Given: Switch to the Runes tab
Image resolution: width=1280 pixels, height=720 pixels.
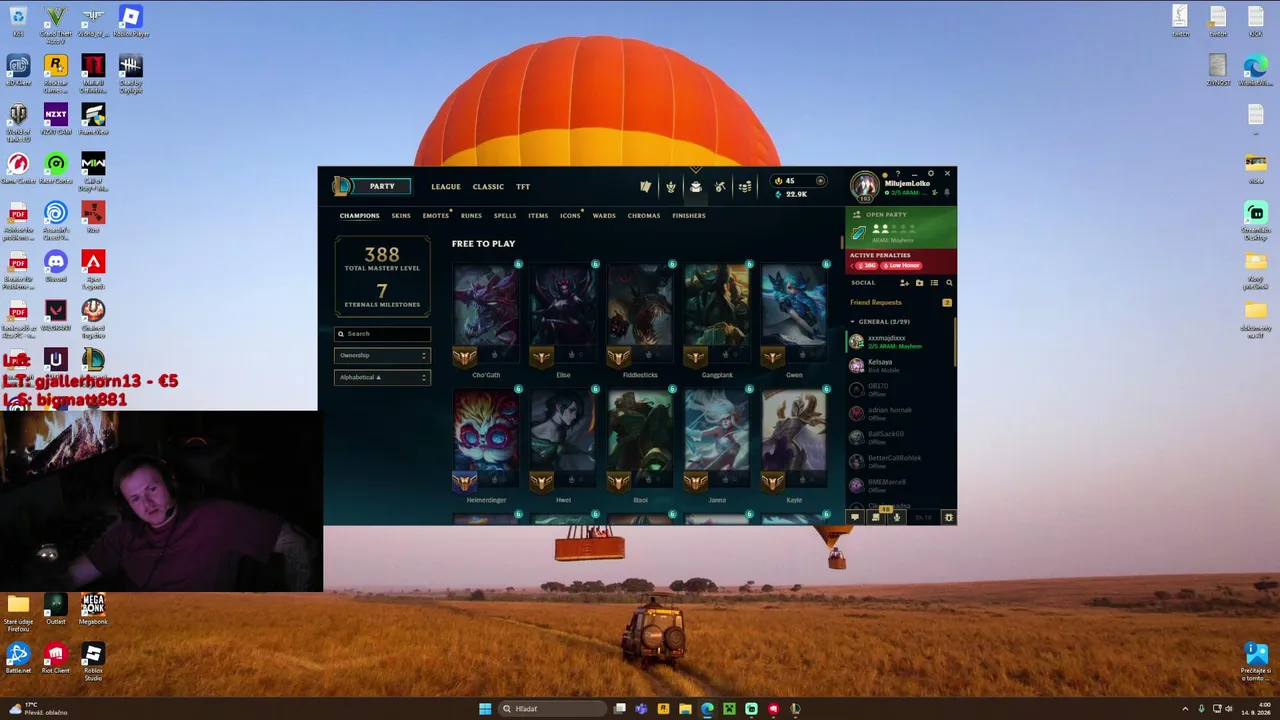Looking at the screenshot, I should (x=471, y=216).
